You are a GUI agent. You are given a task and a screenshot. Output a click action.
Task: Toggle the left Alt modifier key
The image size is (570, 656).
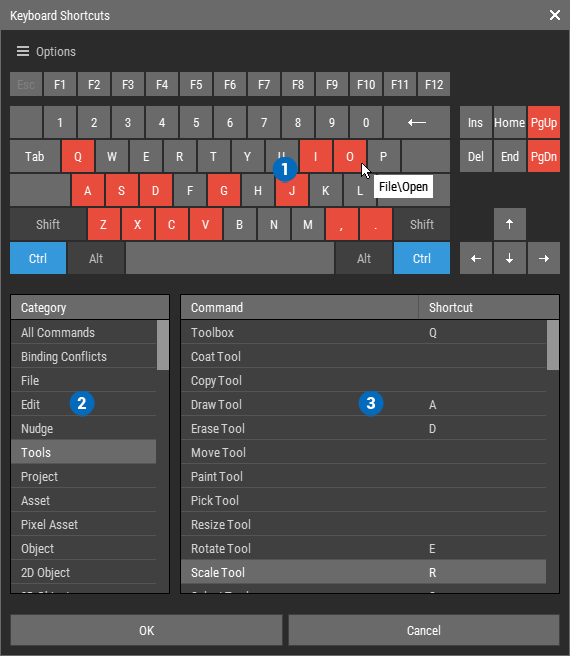coord(96,258)
